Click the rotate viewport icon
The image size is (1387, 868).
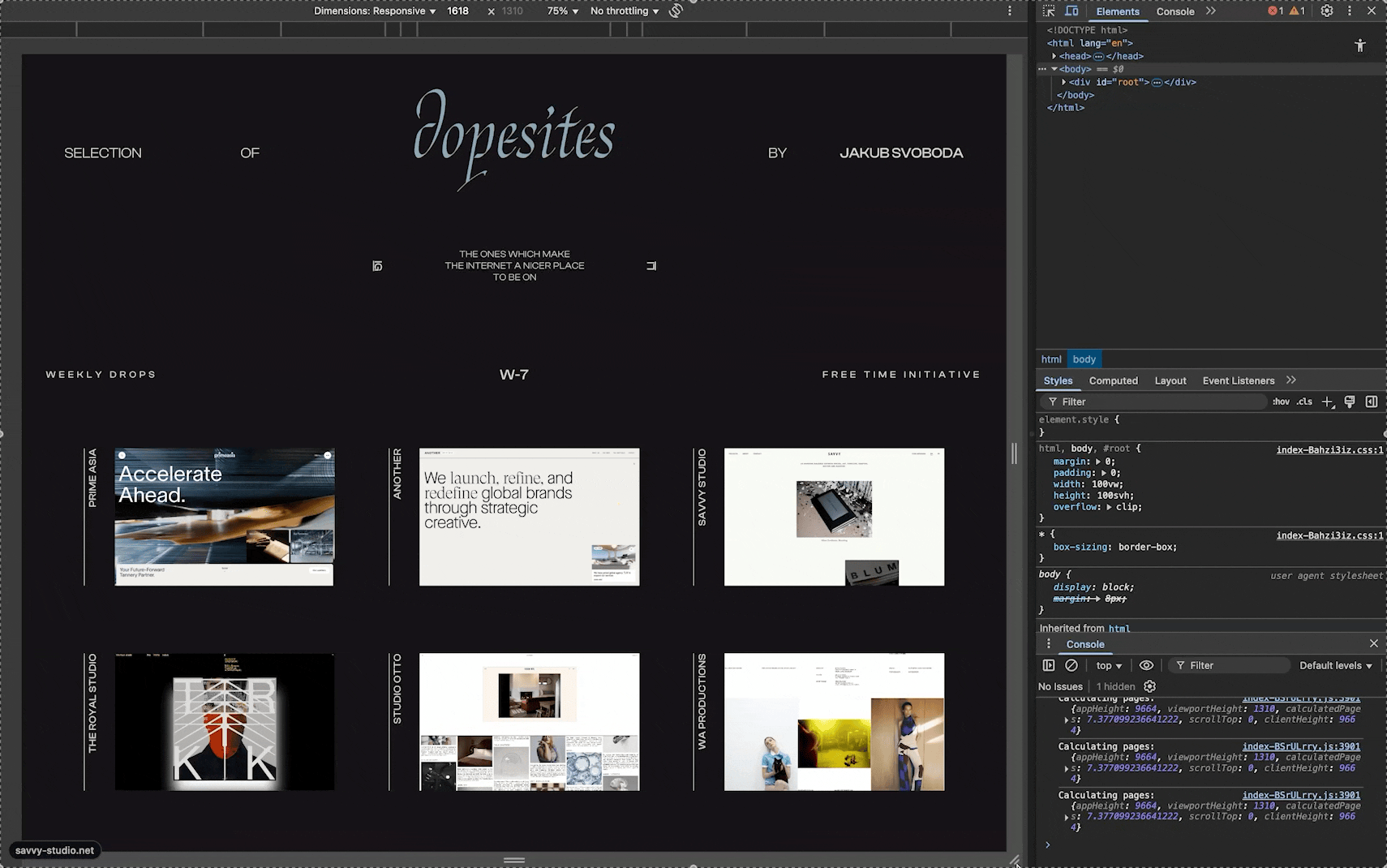coord(676,11)
